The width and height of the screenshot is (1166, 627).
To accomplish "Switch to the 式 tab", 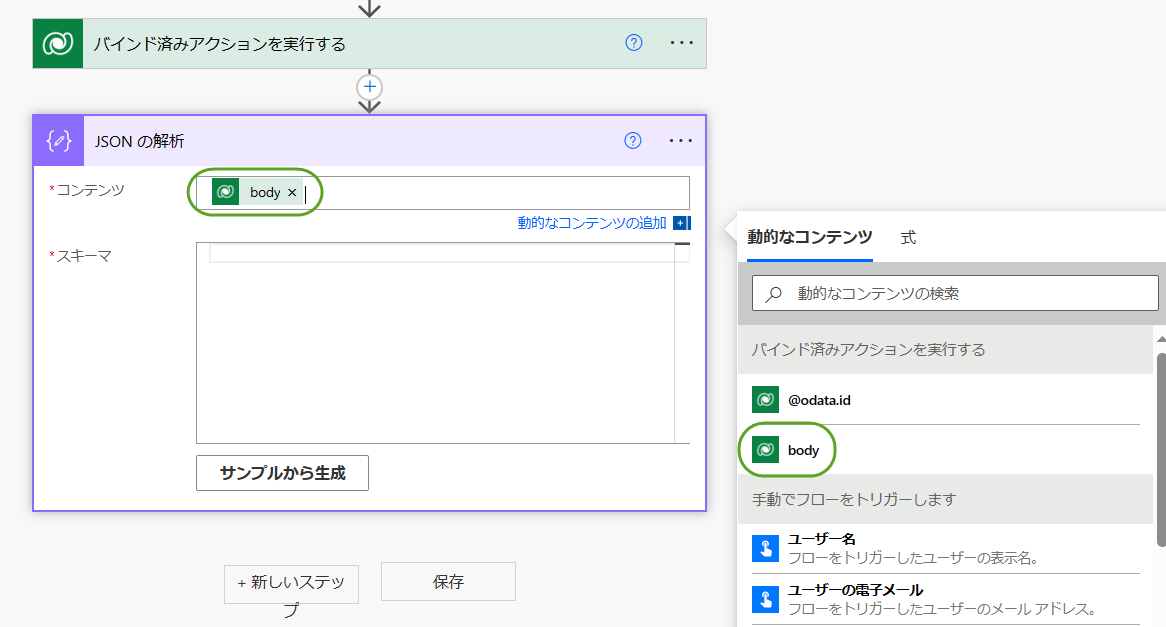I will pyautogui.click(x=908, y=238).
